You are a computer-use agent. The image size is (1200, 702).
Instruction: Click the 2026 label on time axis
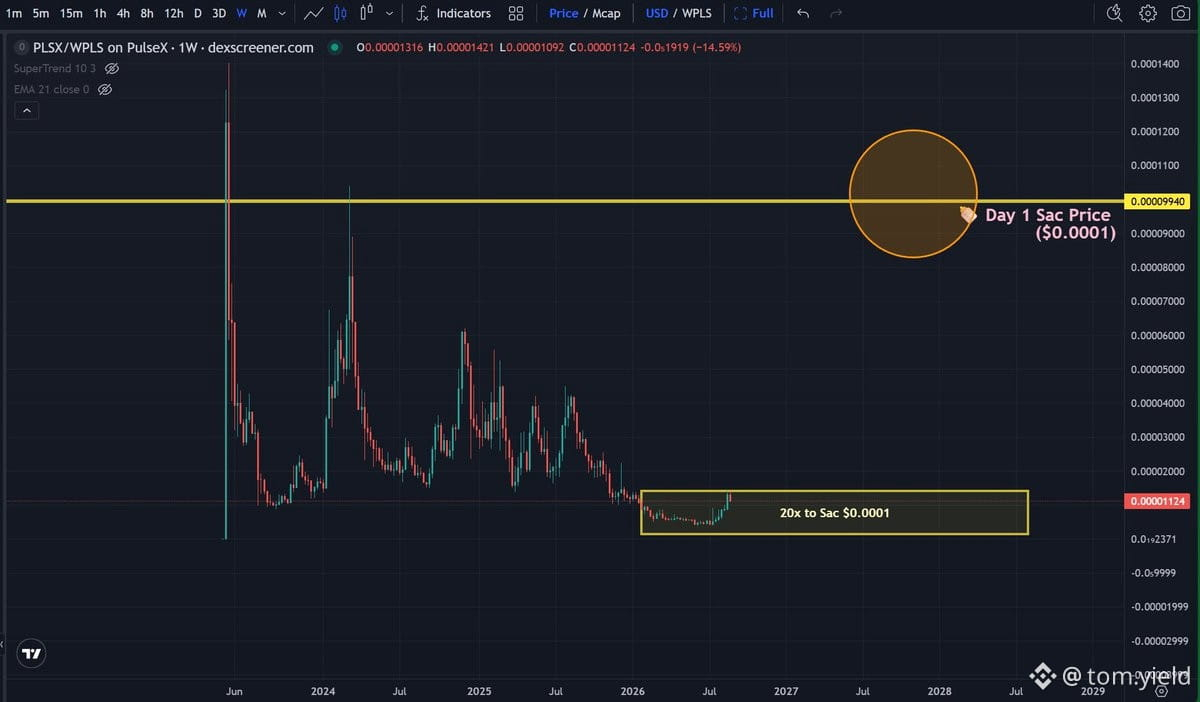point(633,691)
